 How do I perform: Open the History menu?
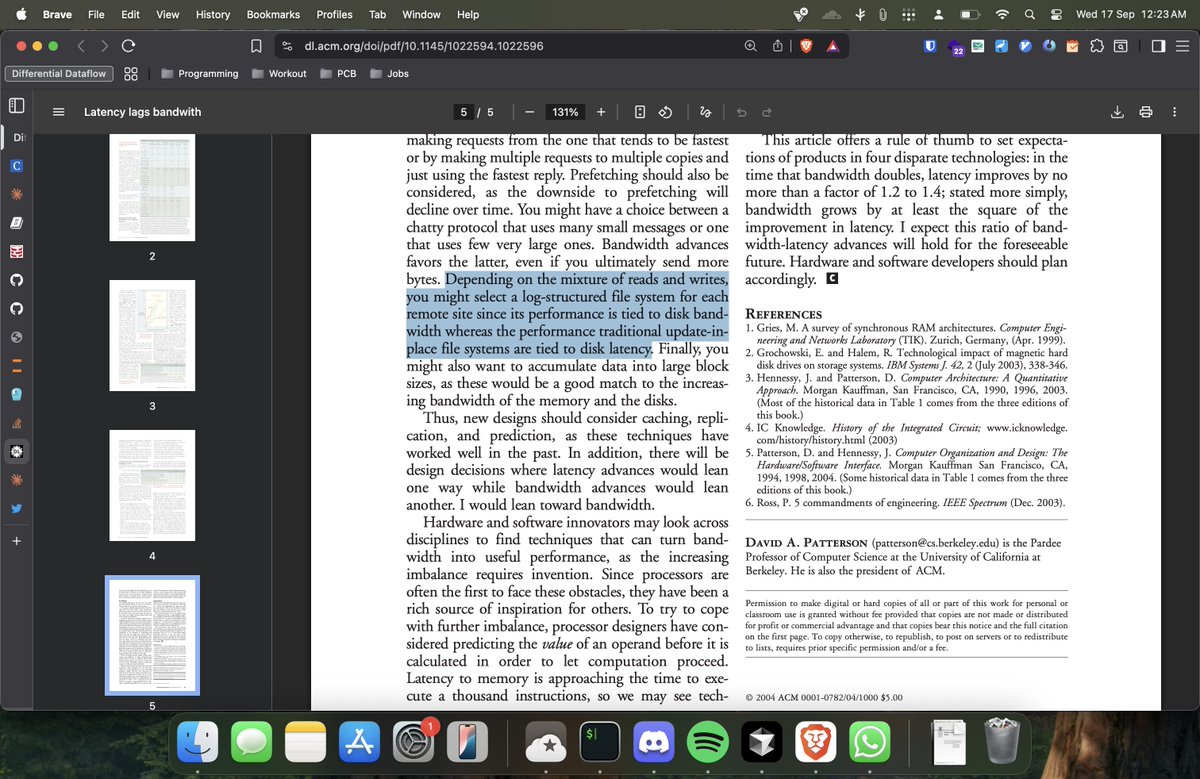tap(213, 14)
